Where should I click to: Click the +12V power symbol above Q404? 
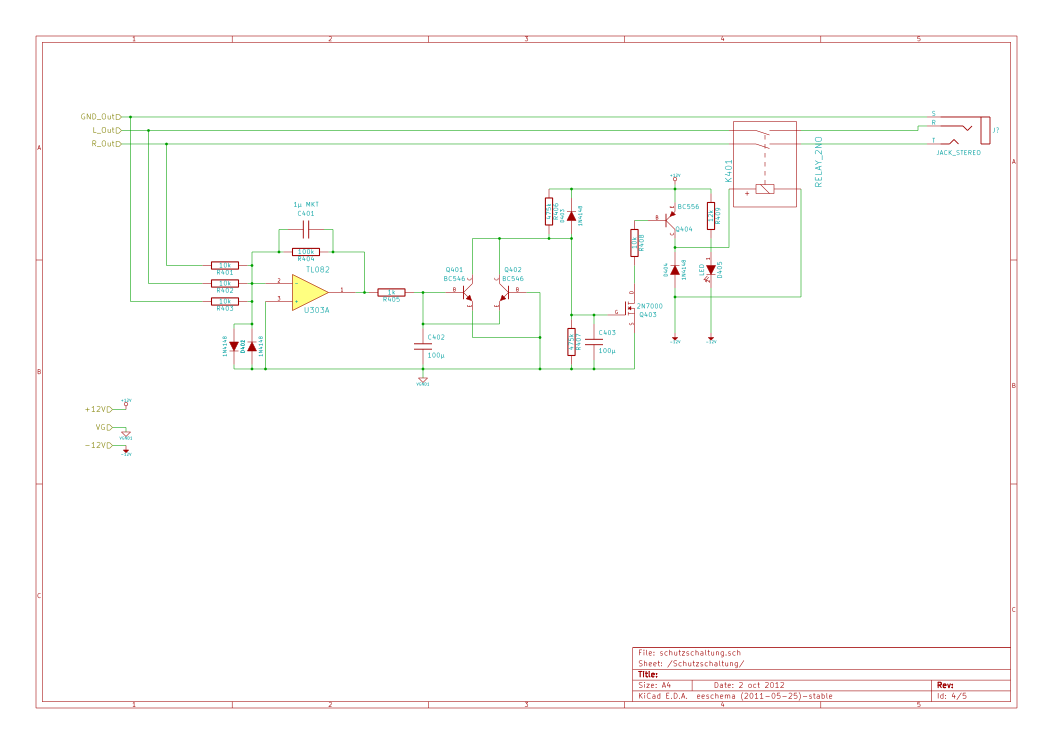675,177
